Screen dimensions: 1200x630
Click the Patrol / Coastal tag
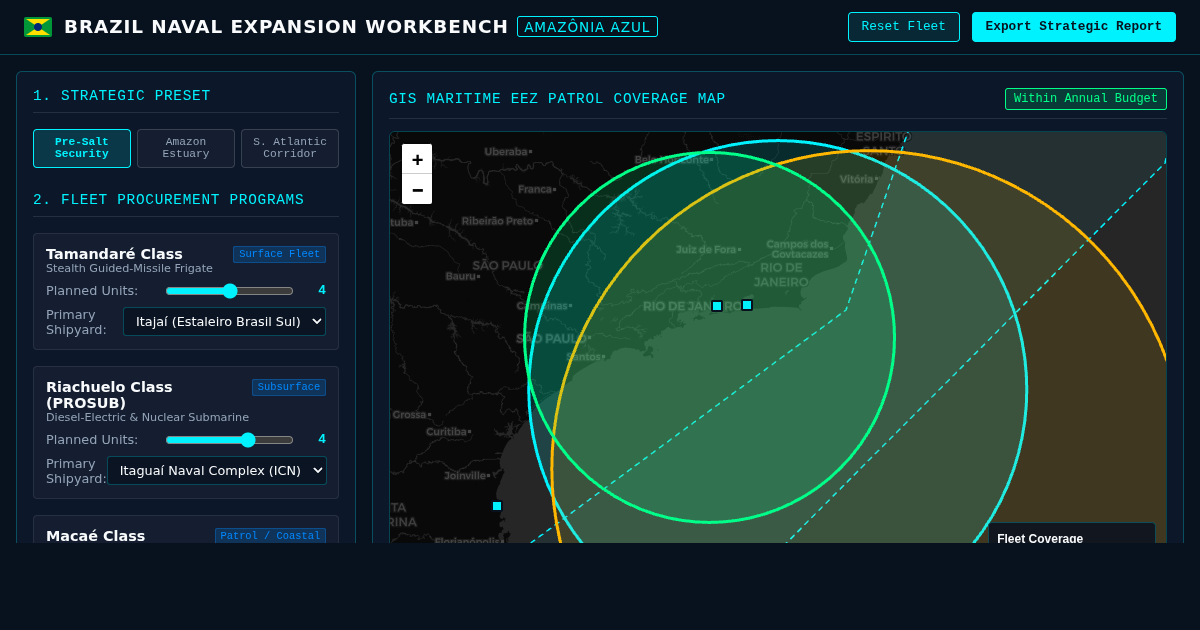[x=270, y=536]
